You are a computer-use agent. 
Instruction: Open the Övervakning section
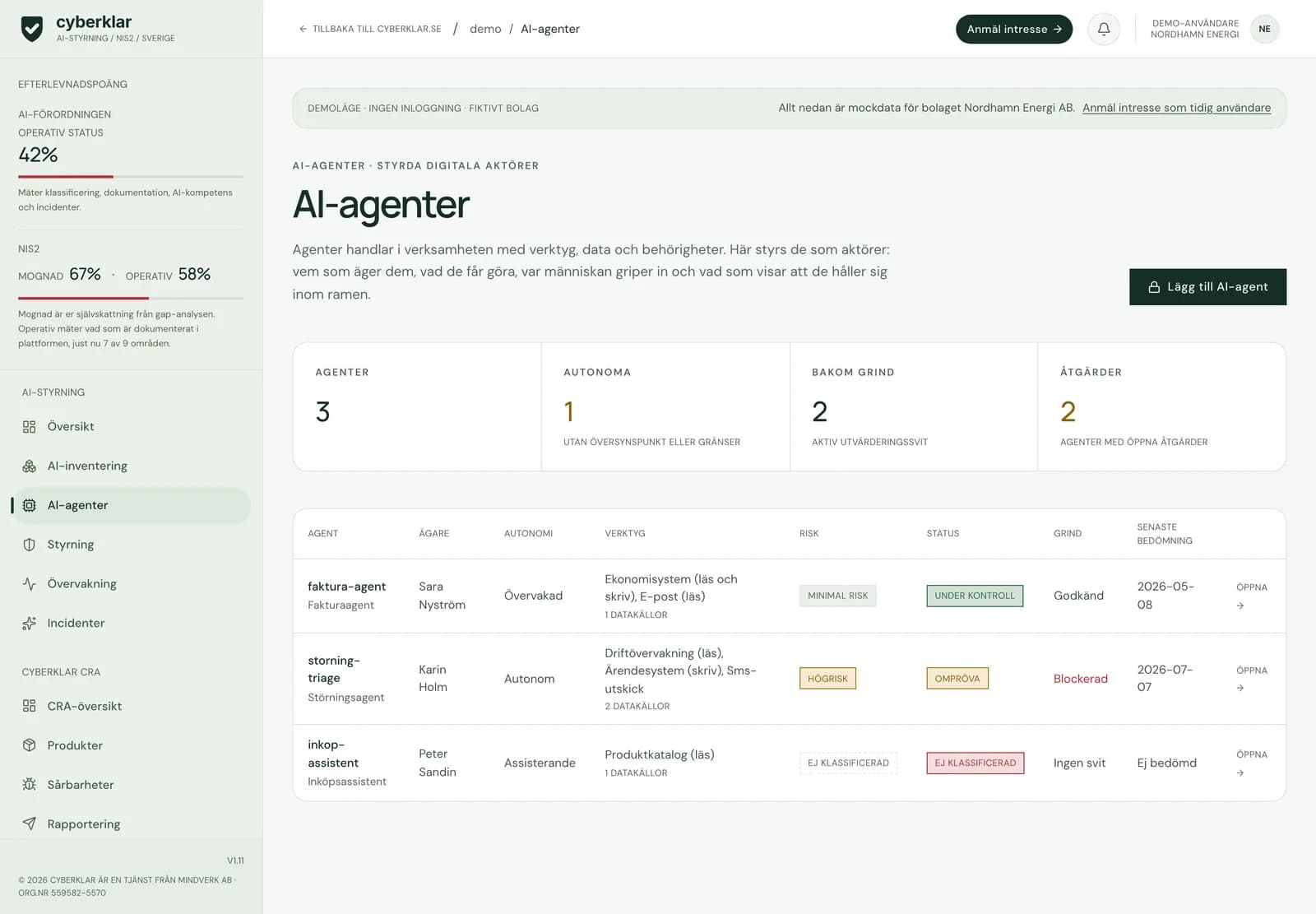tap(132, 584)
